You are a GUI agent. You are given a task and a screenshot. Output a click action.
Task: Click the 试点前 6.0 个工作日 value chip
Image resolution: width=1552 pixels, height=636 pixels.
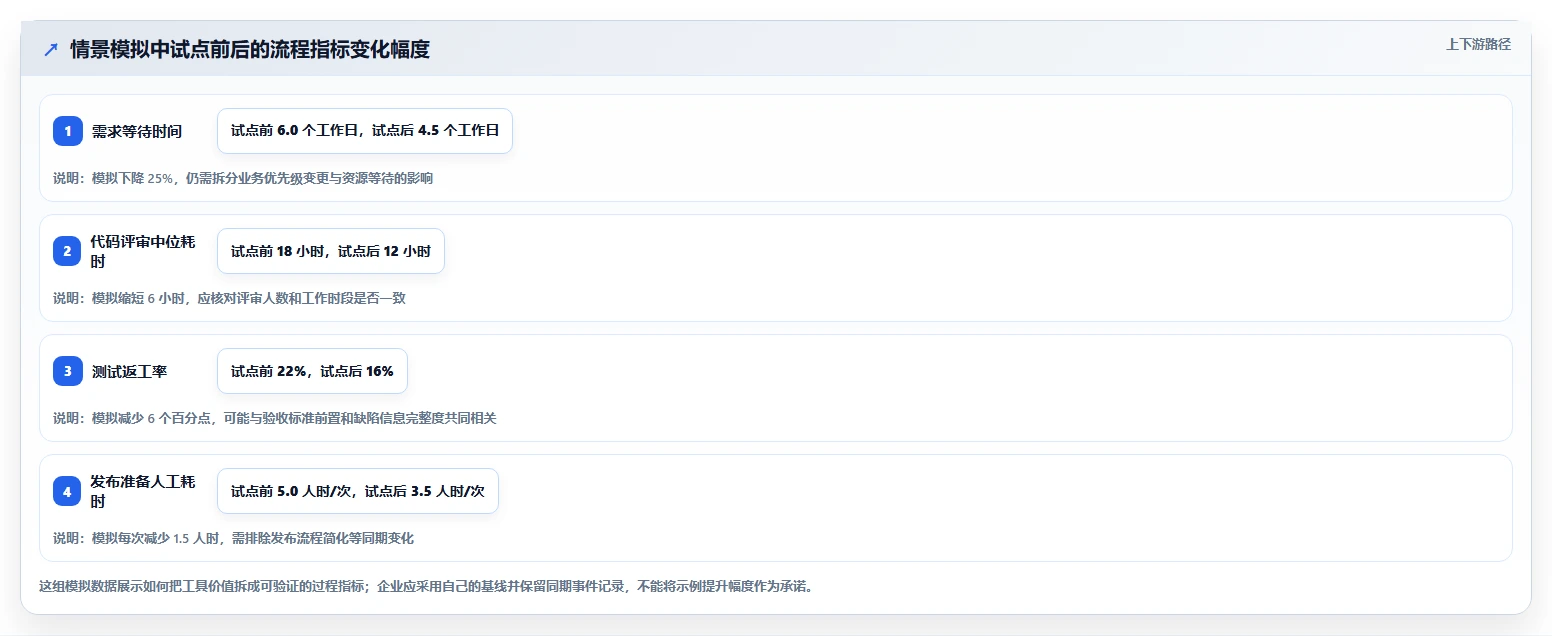click(x=365, y=131)
